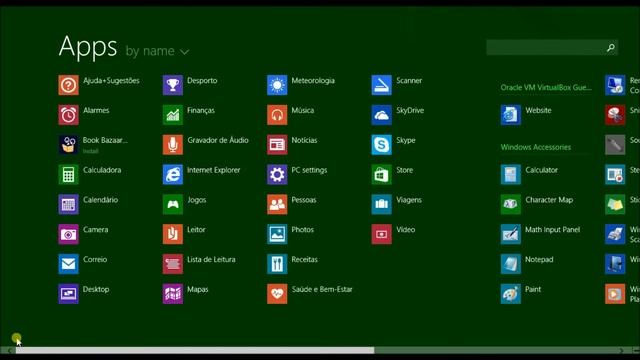Open the Finanças chart icon
The image size is (640, 360).
(173, 115)
